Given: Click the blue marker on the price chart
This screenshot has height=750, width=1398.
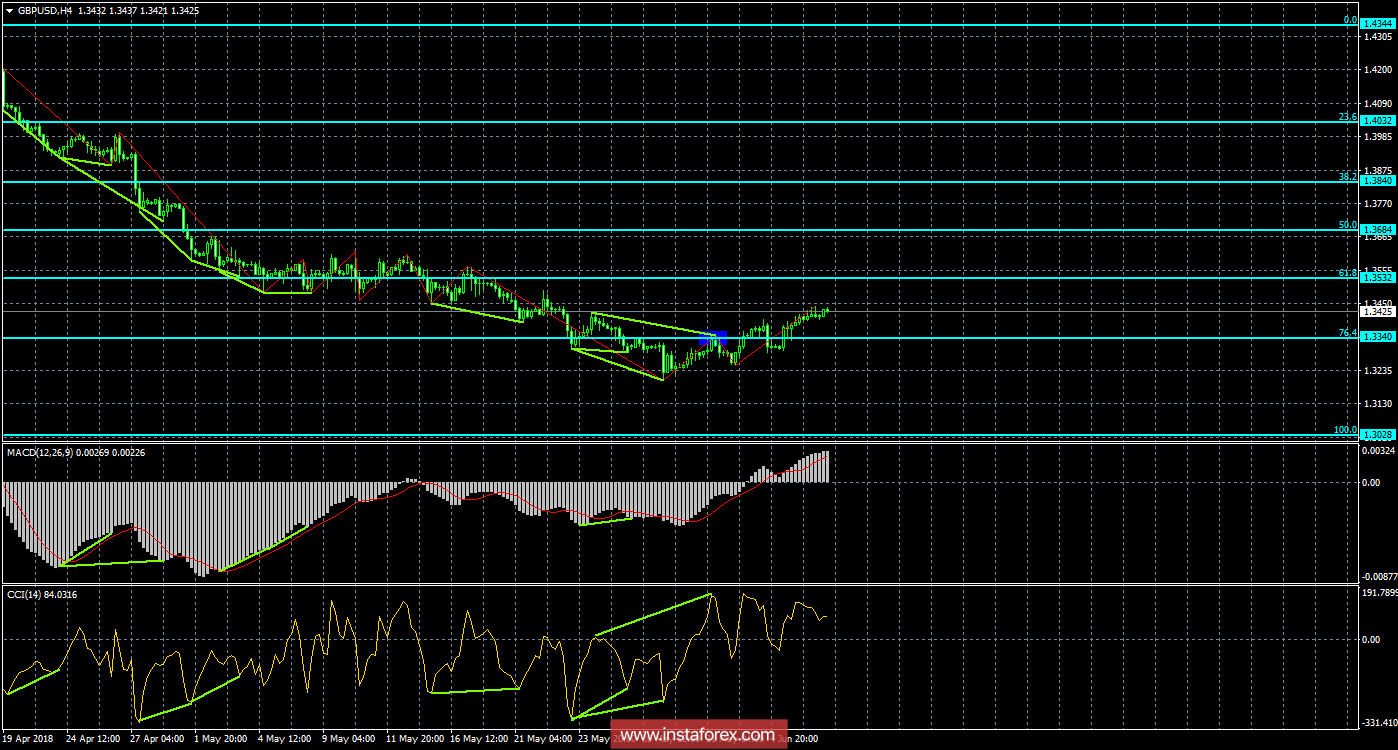Looking at the screenshot, I should click(715, 340).
